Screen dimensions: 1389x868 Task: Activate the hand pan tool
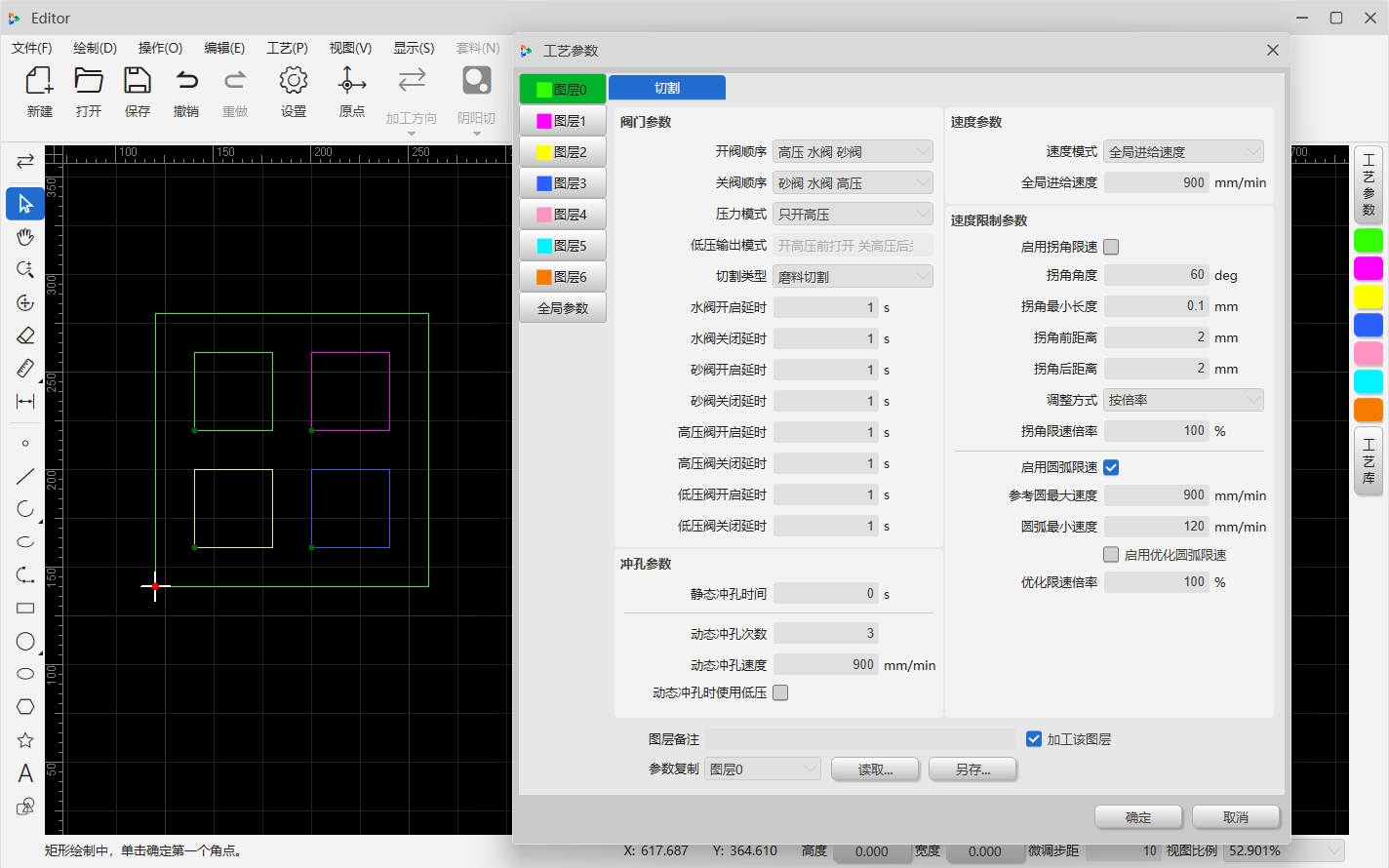24,237
